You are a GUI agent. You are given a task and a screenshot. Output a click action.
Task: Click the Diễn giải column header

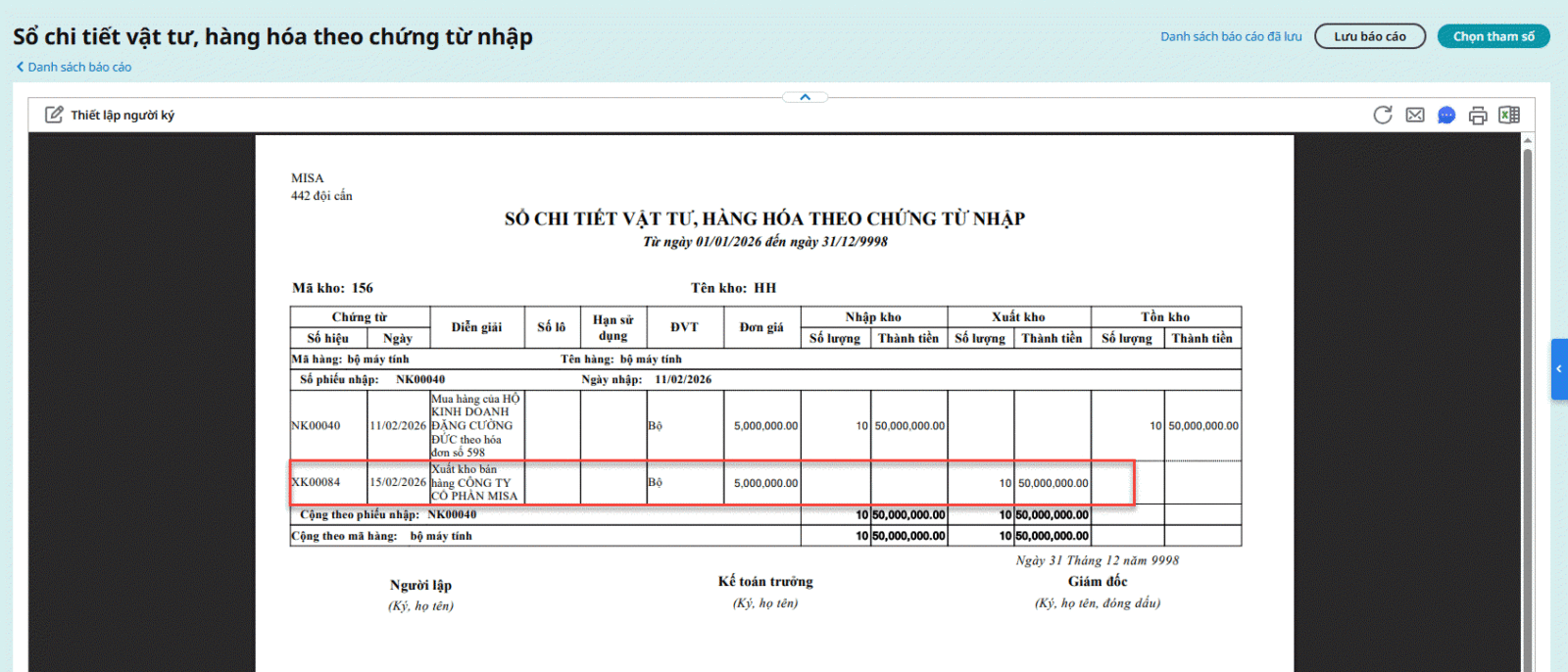coord(477,327)
